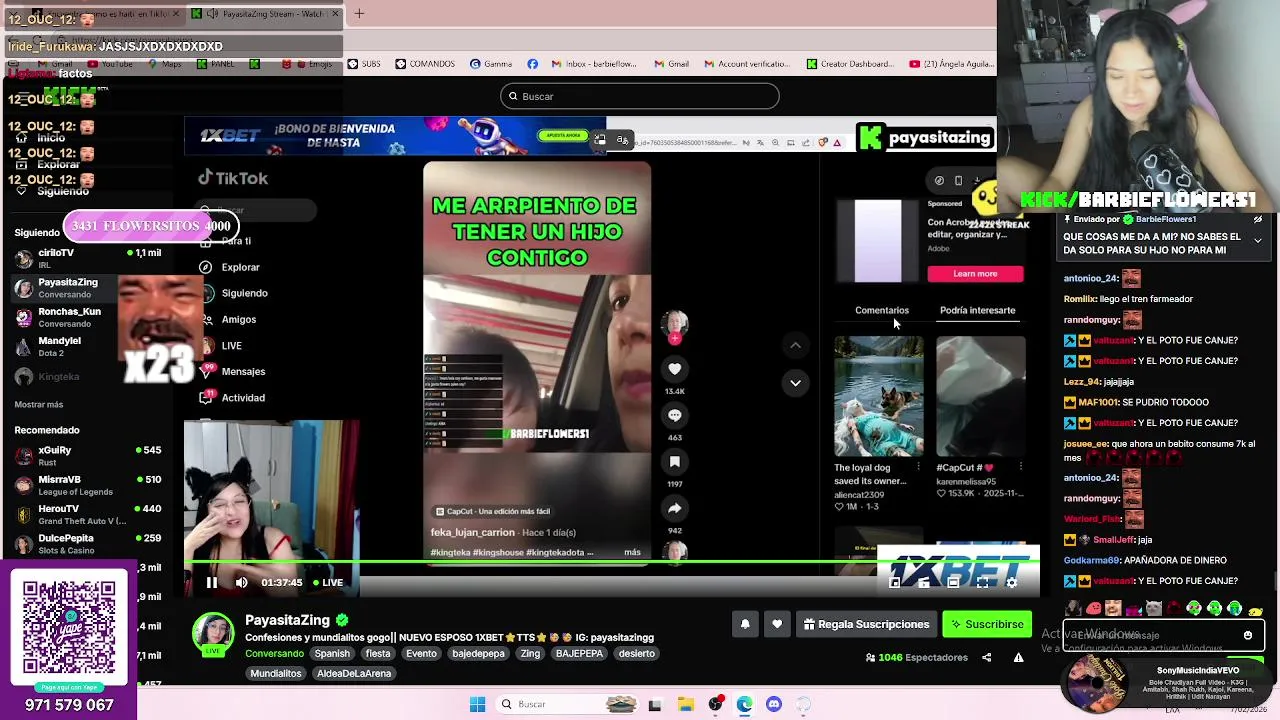Expand followed list with Mostrar más
The height and width of the screenshot is (720, 1280).
[39, 405]
